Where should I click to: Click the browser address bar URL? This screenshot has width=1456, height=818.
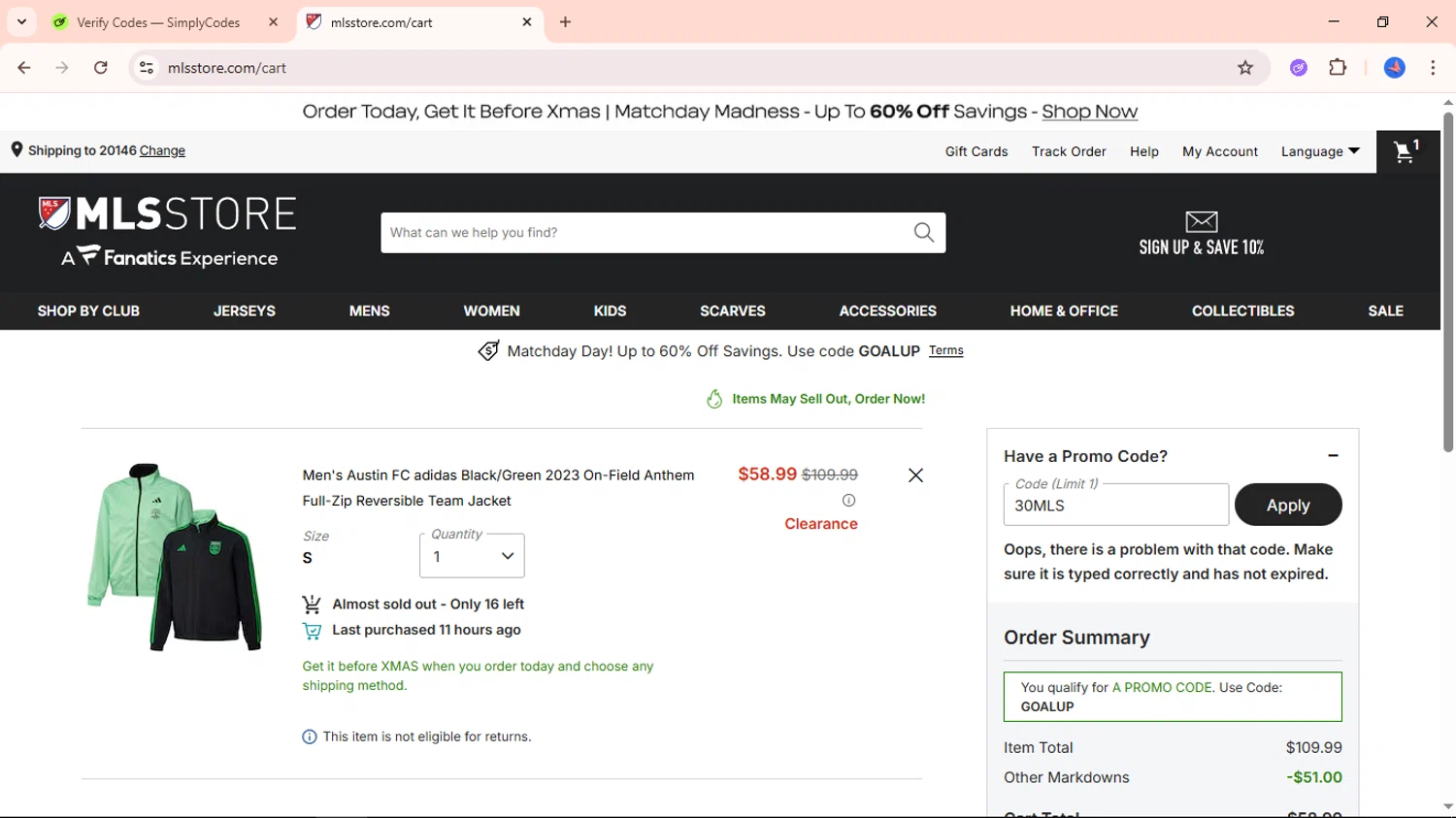[x=227, y=68]
